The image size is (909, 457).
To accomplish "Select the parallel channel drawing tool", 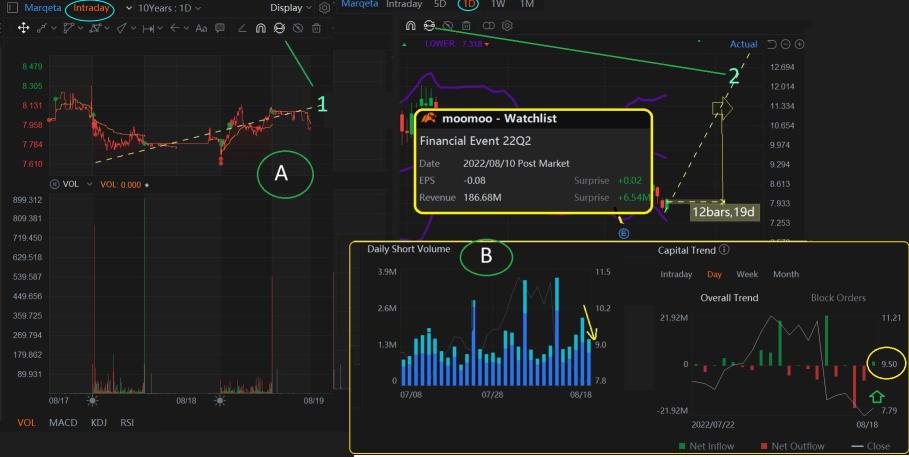I will pyautogui.click(x=69, y=28).
